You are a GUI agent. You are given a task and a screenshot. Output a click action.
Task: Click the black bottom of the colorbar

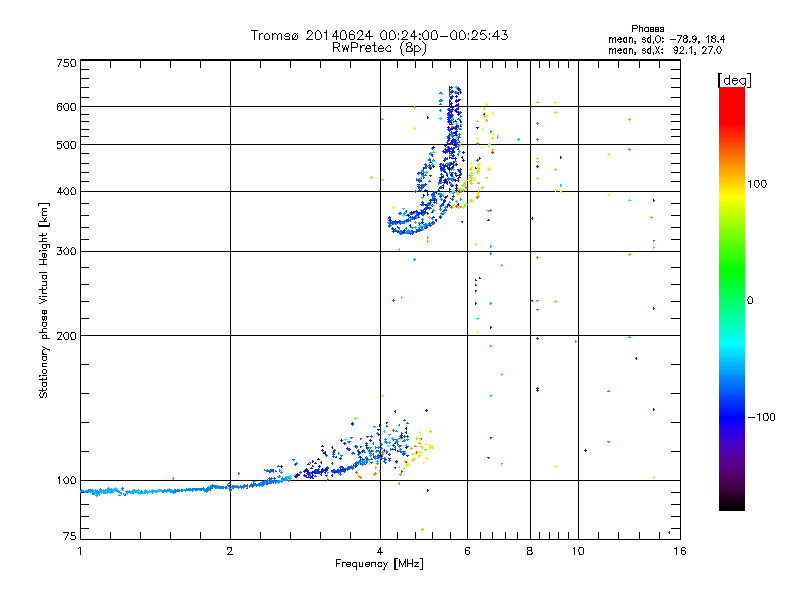[732, 503]
